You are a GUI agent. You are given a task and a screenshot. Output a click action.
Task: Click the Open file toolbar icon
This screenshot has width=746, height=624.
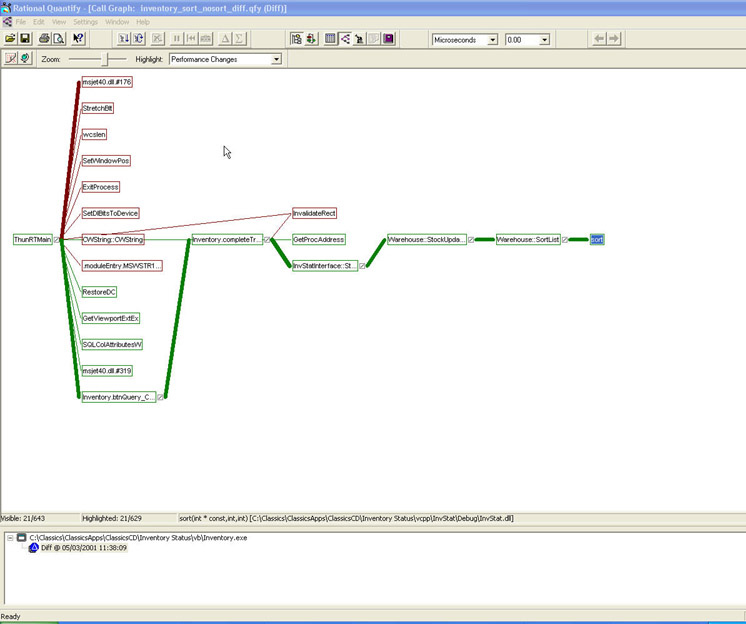click(x=10, y=39)
